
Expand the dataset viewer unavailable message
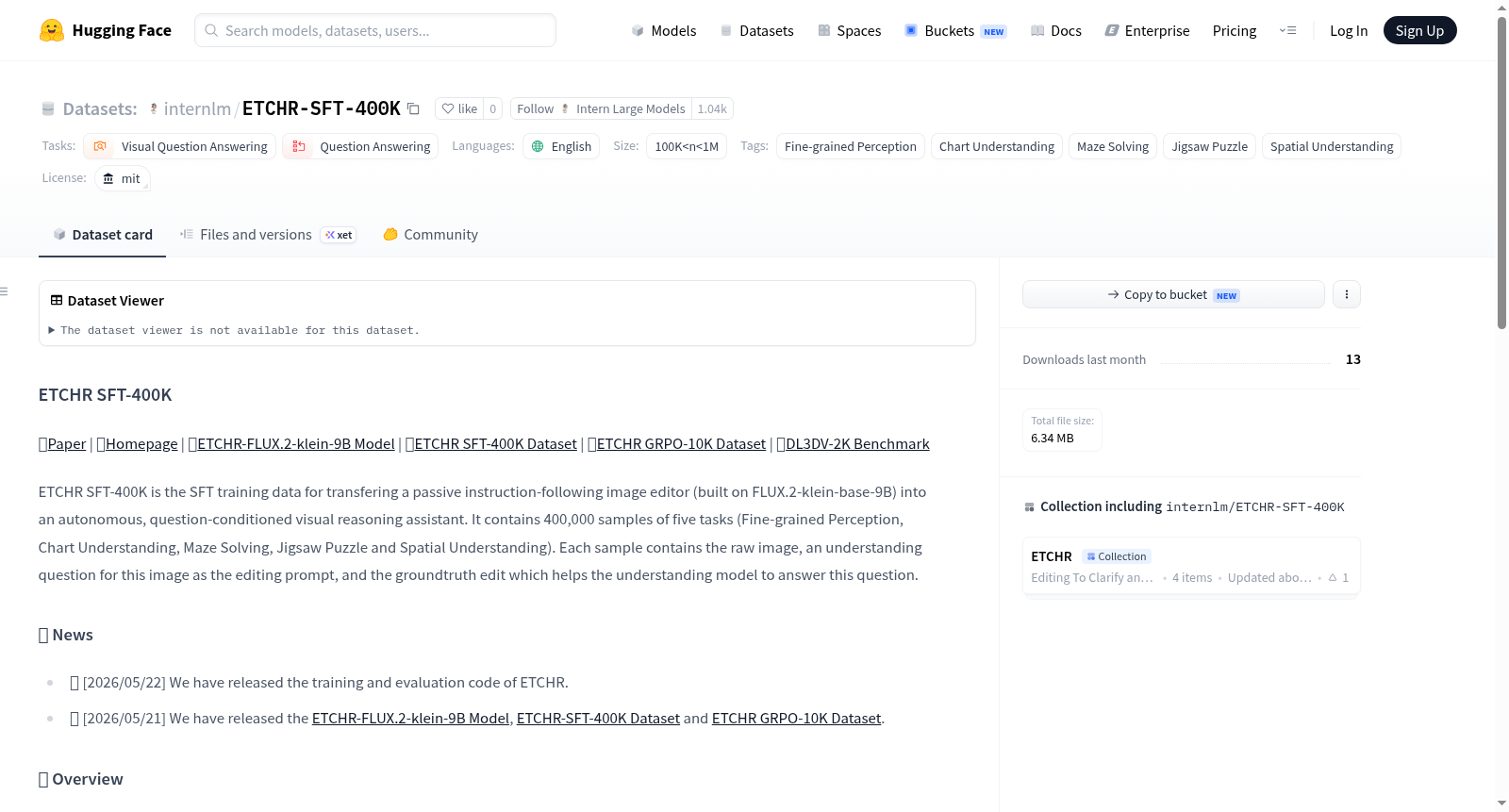pos(234,330)
